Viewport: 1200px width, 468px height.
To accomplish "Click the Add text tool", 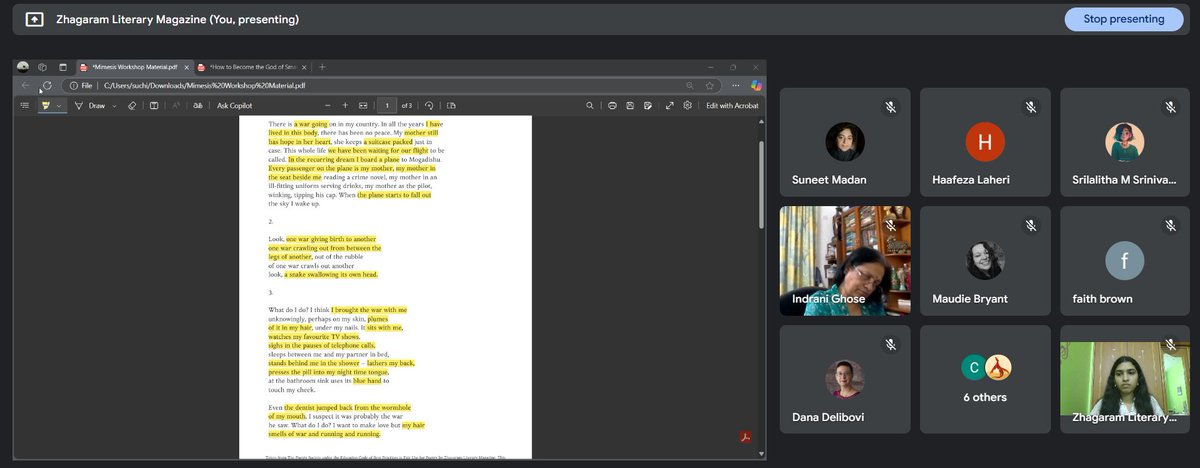I will pyautogui.click(x=153, y=105).
